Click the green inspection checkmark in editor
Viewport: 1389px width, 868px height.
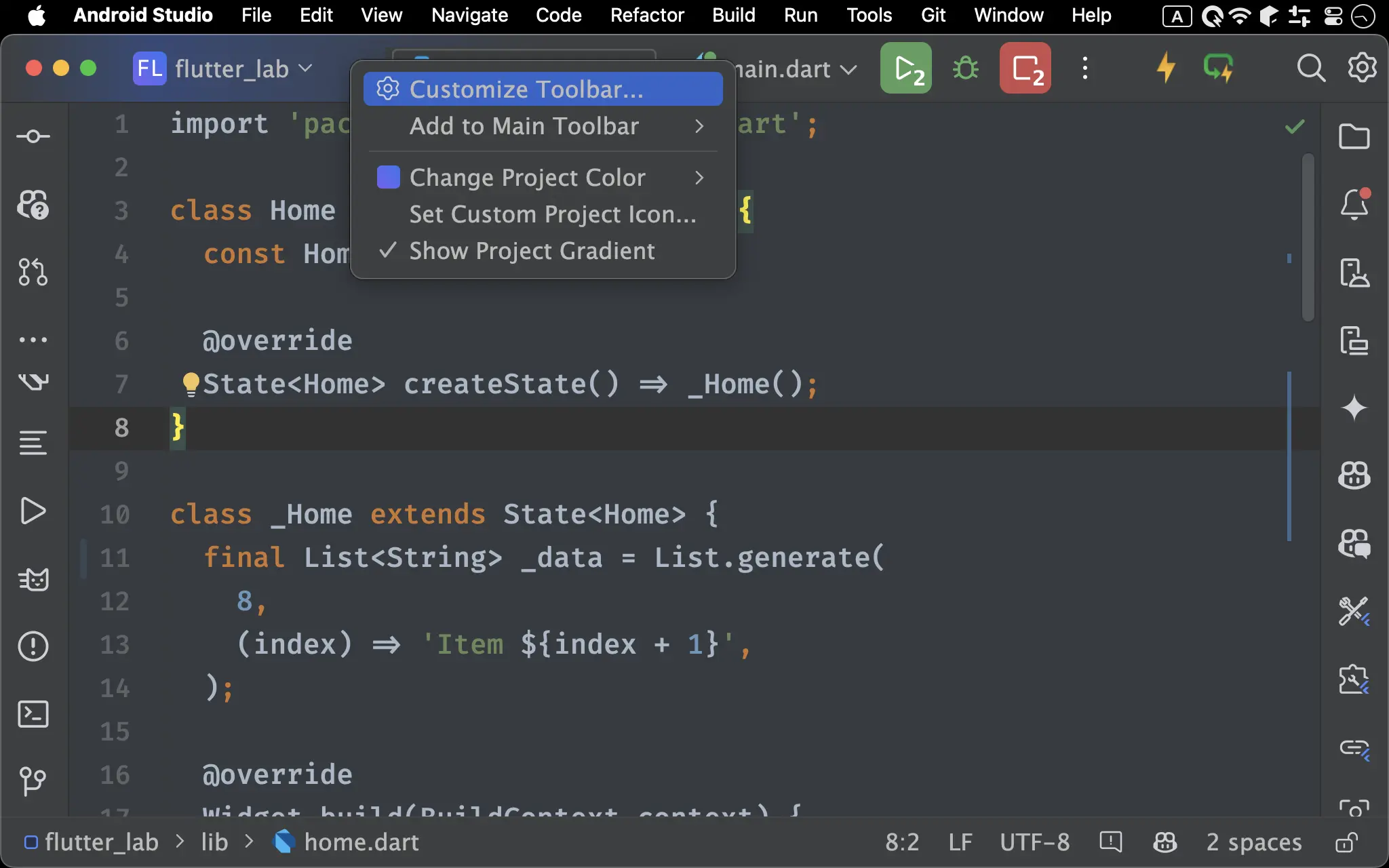(x=1295, y=126)
